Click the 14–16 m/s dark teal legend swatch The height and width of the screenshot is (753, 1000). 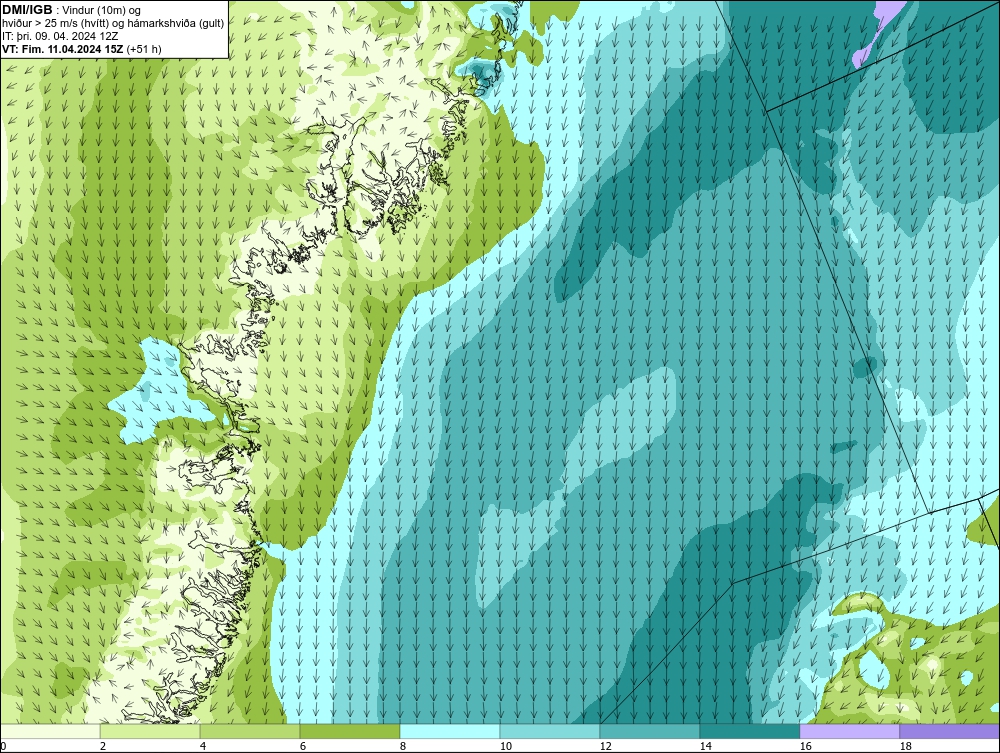coord(749,731)
